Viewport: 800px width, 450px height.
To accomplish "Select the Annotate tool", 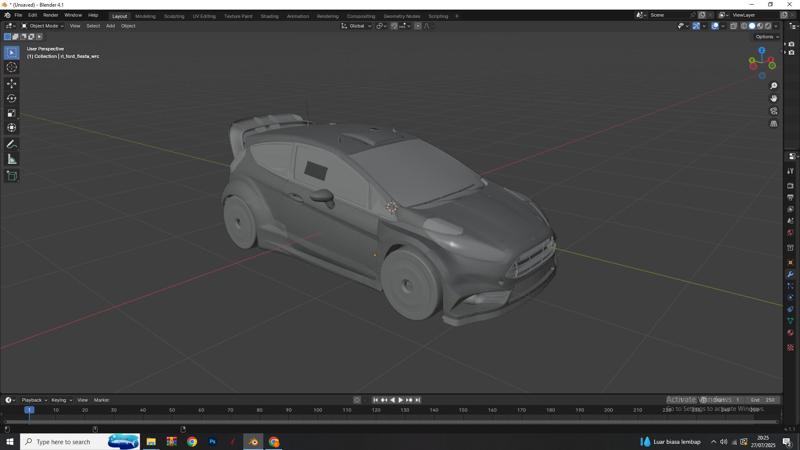I will click(x=12, y=144).
